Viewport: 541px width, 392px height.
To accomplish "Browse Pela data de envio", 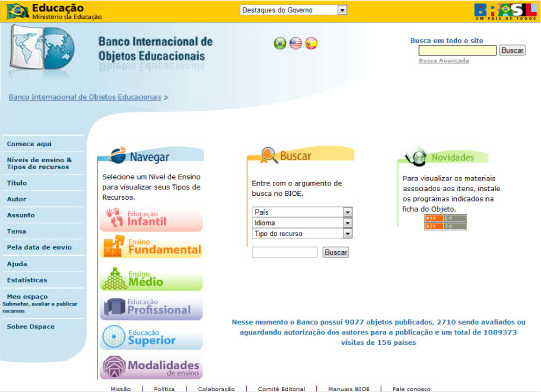I will coord(39,247).
